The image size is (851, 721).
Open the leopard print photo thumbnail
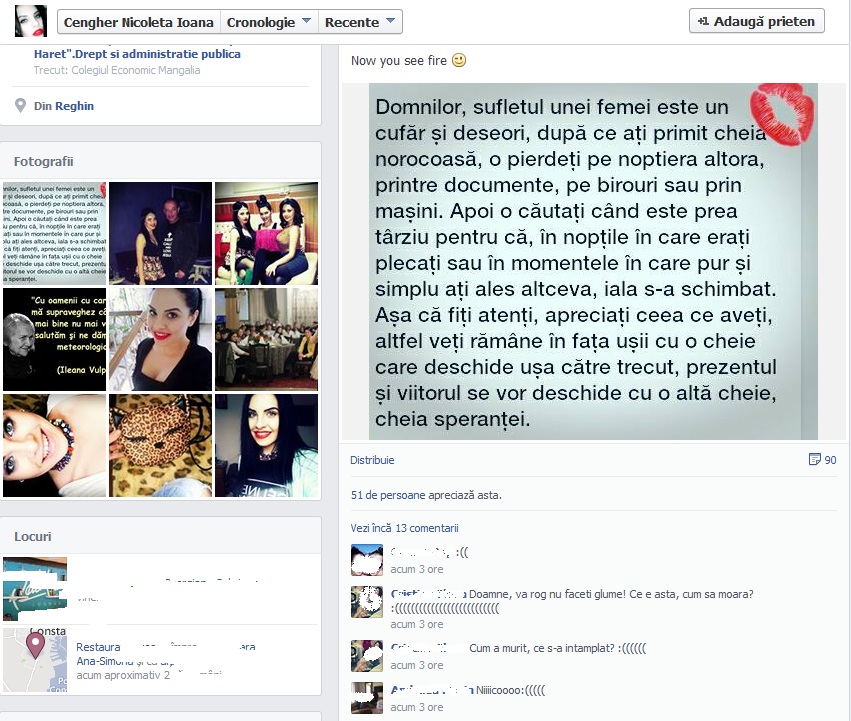pos(160,445)
